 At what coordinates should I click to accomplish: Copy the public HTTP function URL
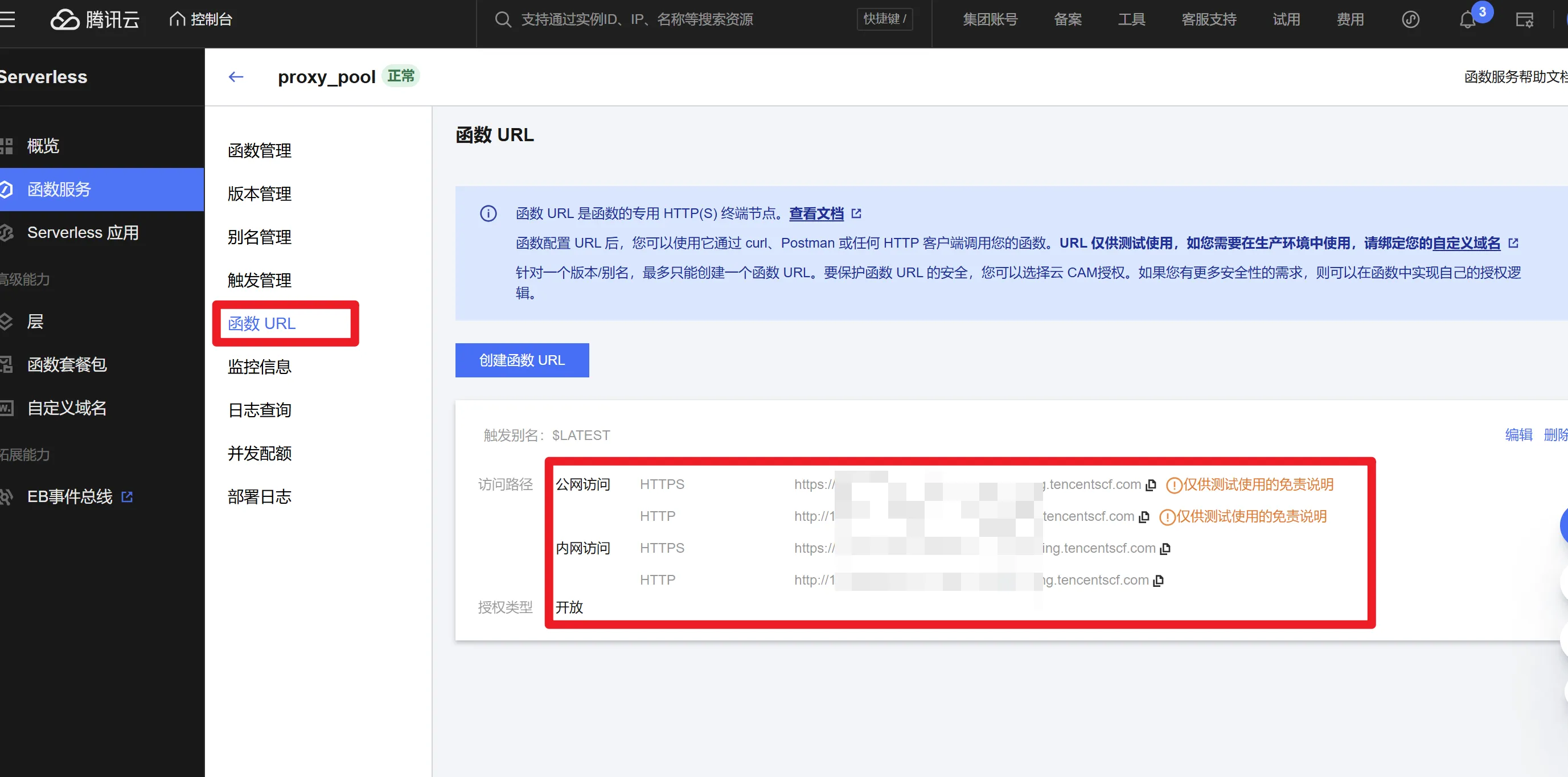[x=1144, y=517]
